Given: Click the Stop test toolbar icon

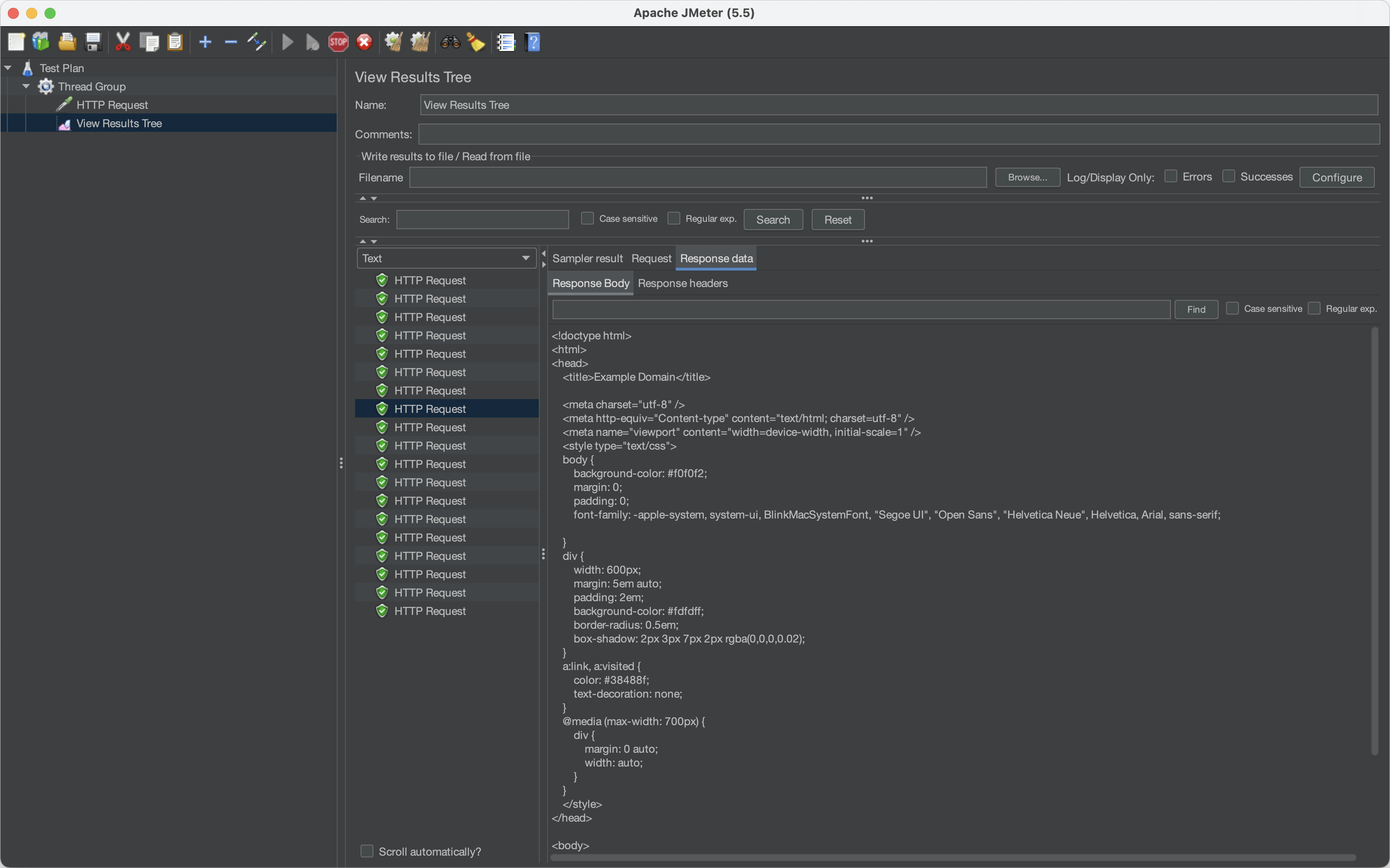Looking at the screenshot, I should [338, 42].
